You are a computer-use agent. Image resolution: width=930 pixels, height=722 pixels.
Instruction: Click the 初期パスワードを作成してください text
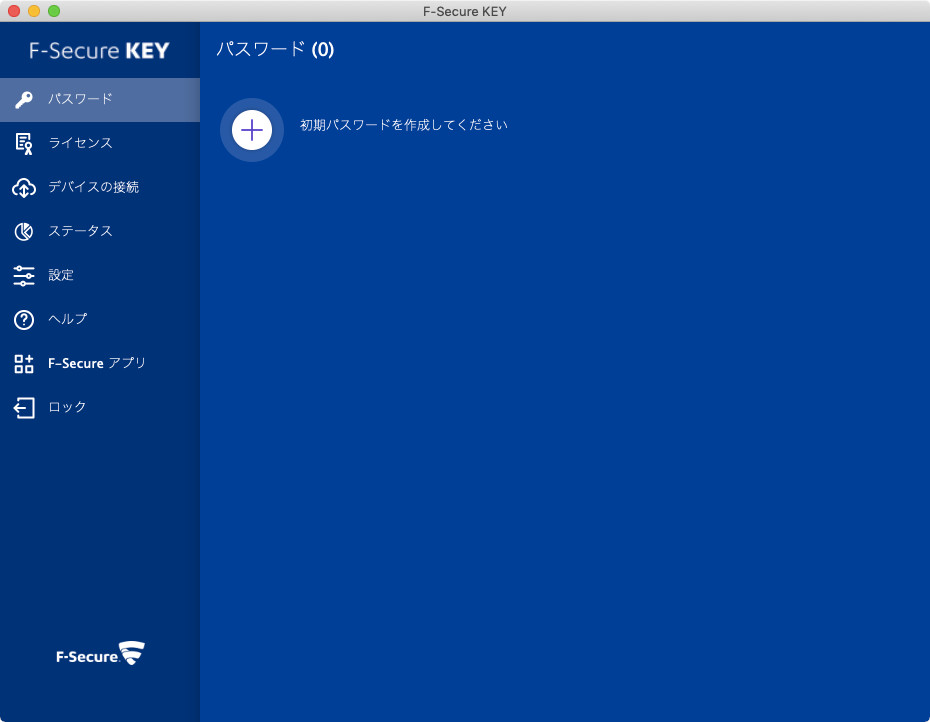point(404,125)
